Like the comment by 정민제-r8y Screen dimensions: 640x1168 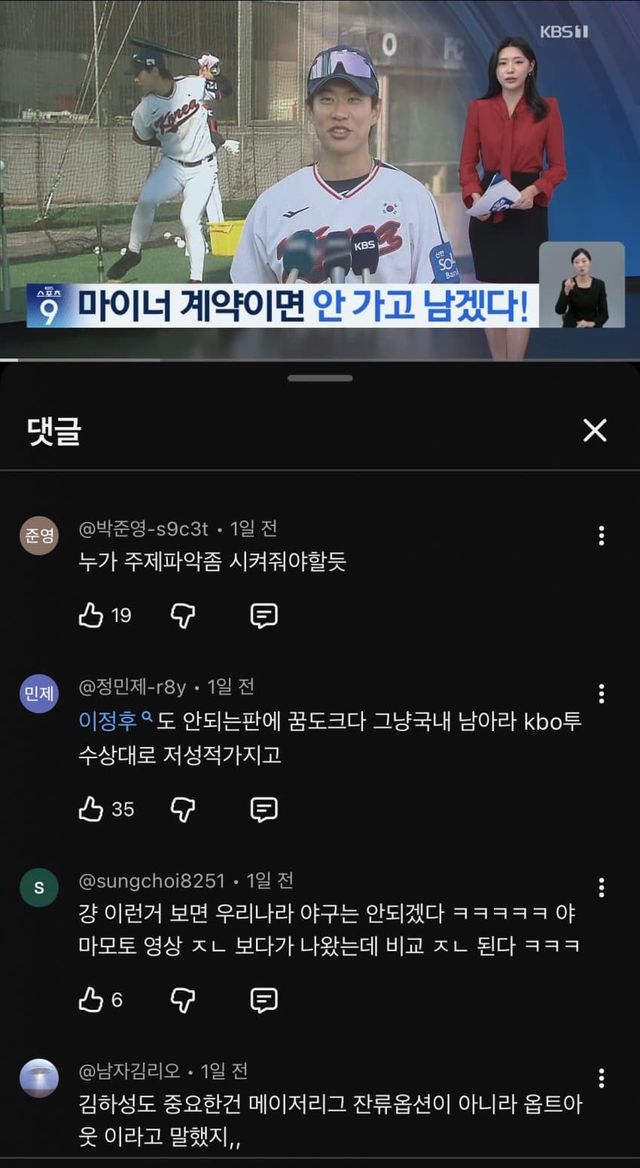(x=91, y=809)
